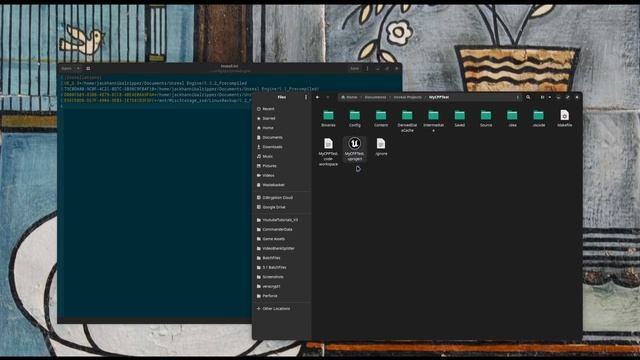The image size is (640, 360).
Task: Click Save button in text editor
Action: (x=355, y=69)
